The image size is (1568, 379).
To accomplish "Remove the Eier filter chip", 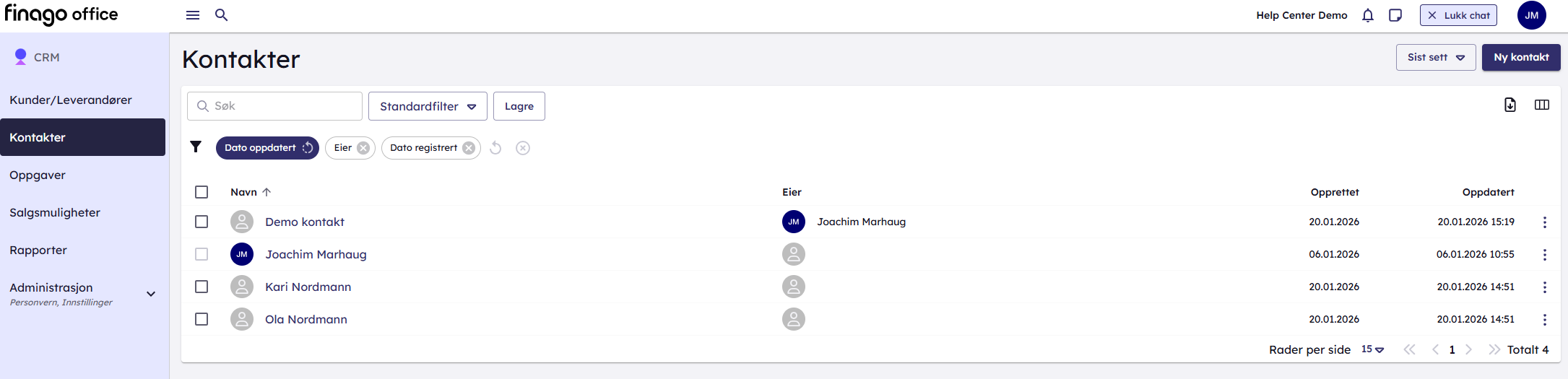I will 363,148.
